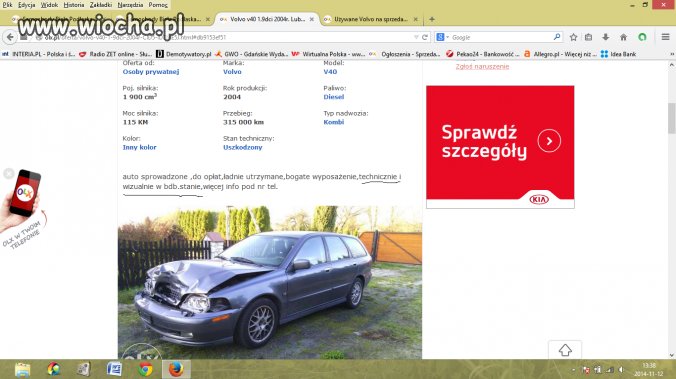Click the Kombi body type link
Viewport: 676px width, 379px height.
[334, 122]
